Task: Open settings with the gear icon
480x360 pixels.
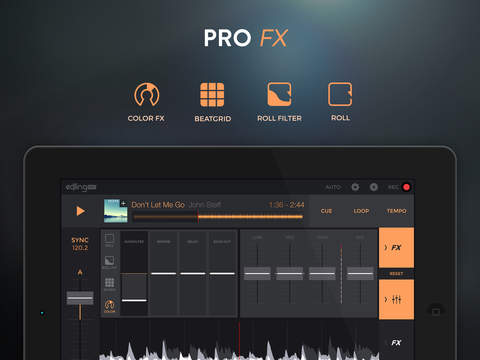Action: pos(355,187)
